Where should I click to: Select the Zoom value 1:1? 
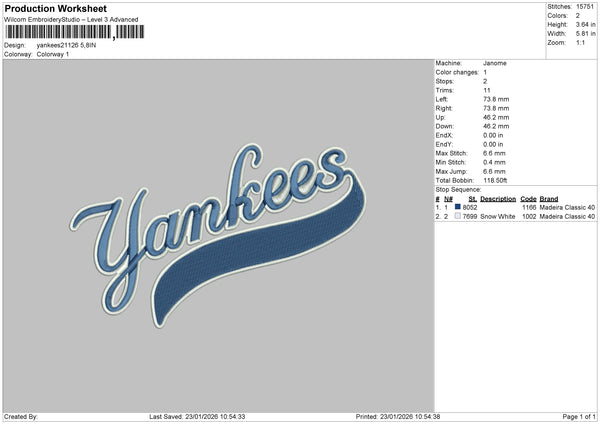pyautogui.click(x=580, y=42)
